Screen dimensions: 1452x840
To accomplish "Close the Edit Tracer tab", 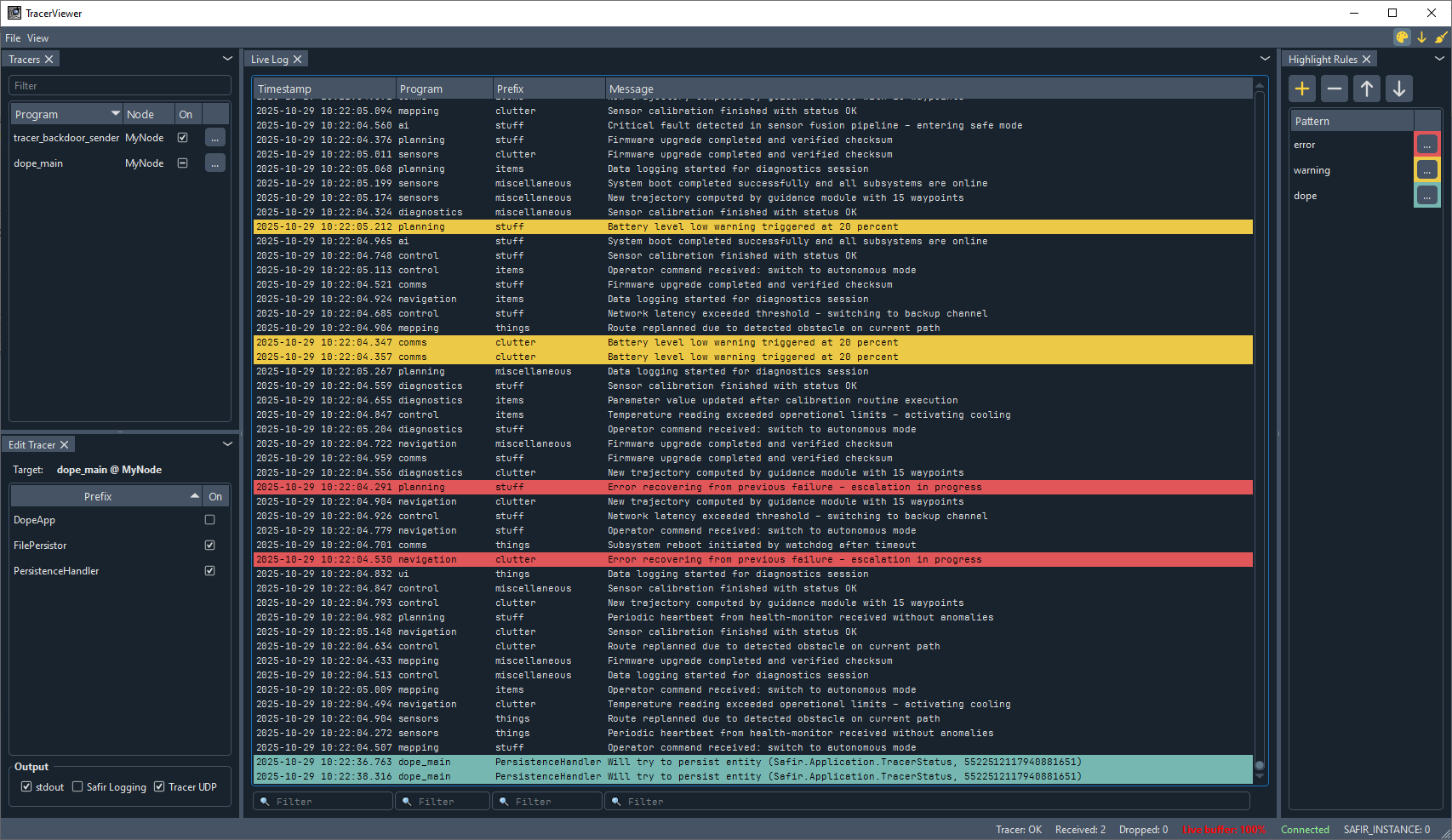I will (65, 444).
